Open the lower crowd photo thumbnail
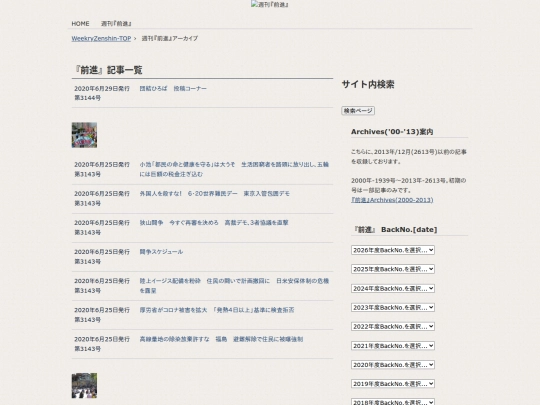The height and width of the screenshot is (405, 540). [84, 386]
